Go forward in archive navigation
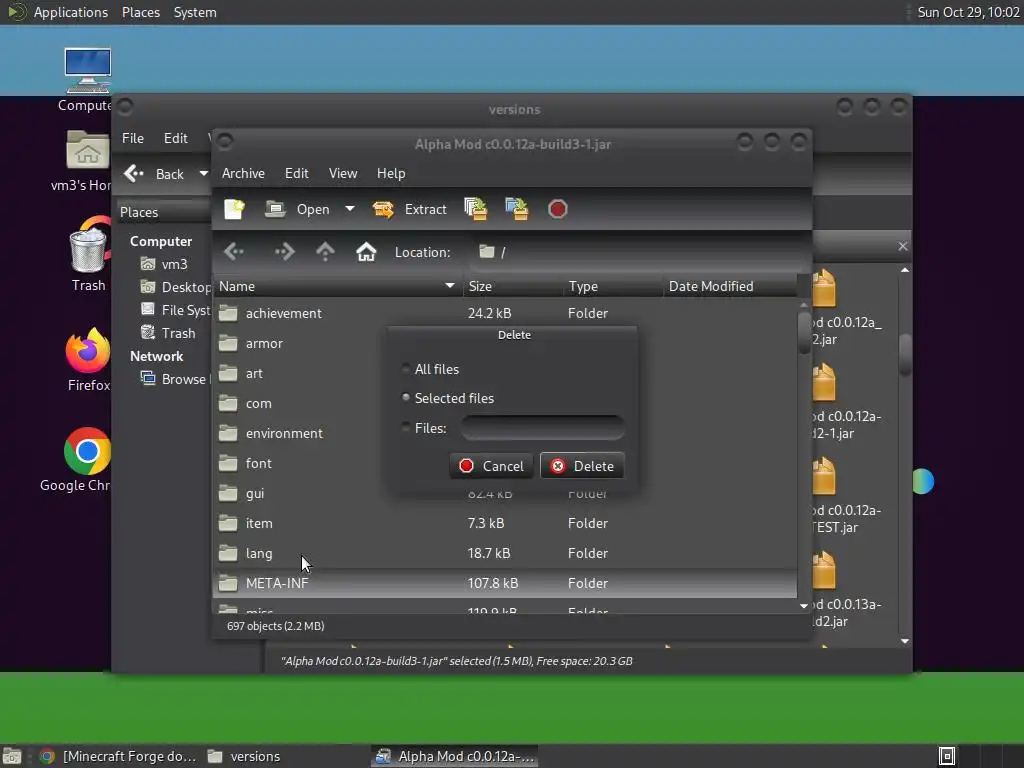 (284, 251)
